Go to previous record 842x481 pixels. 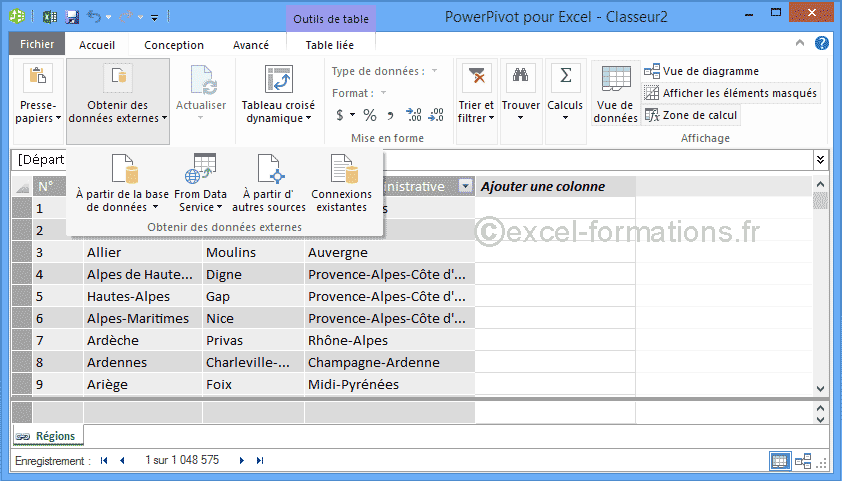tap(122, 461)
